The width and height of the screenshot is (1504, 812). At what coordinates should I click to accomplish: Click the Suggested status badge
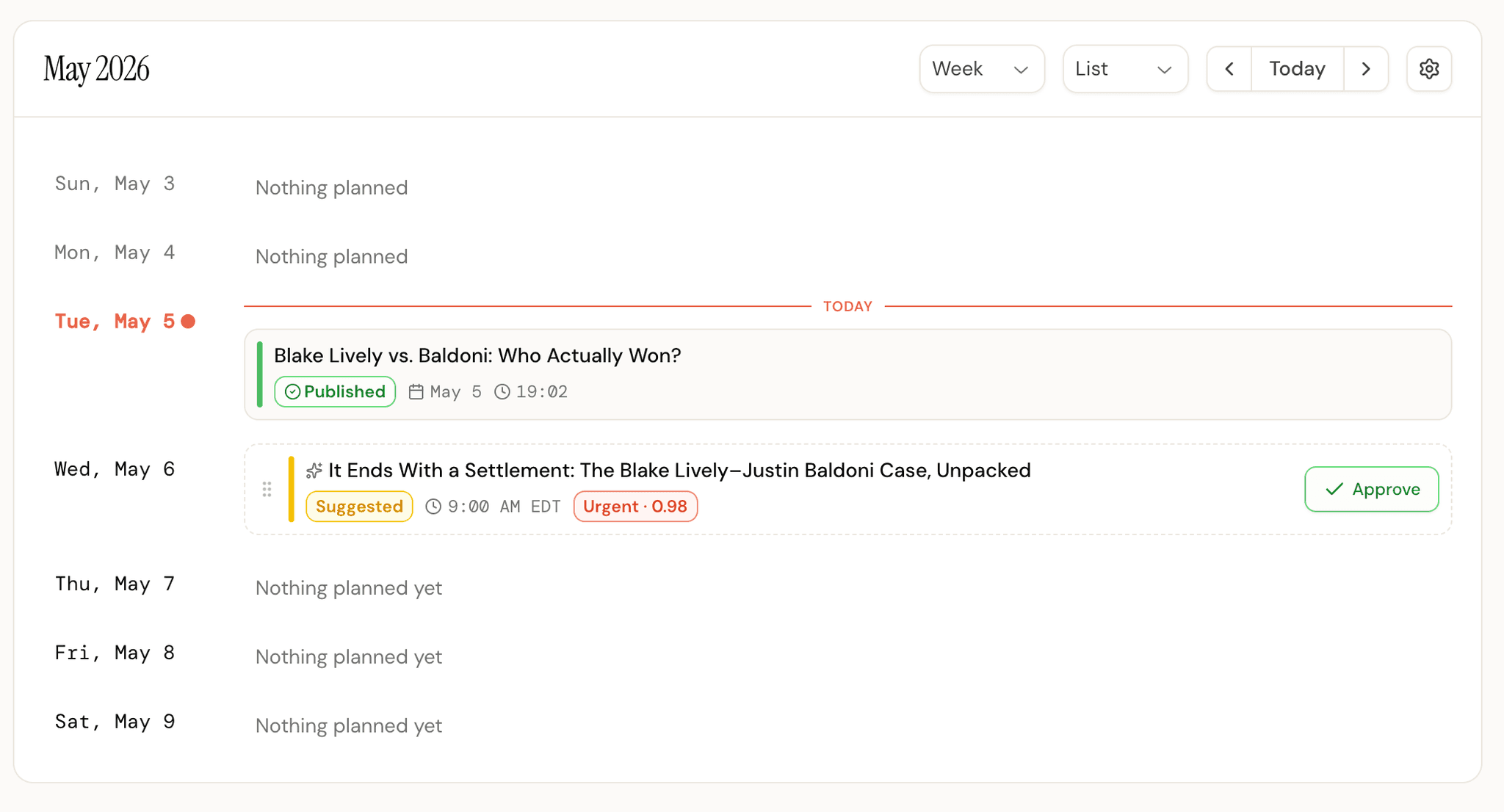(x=359, y=507)
